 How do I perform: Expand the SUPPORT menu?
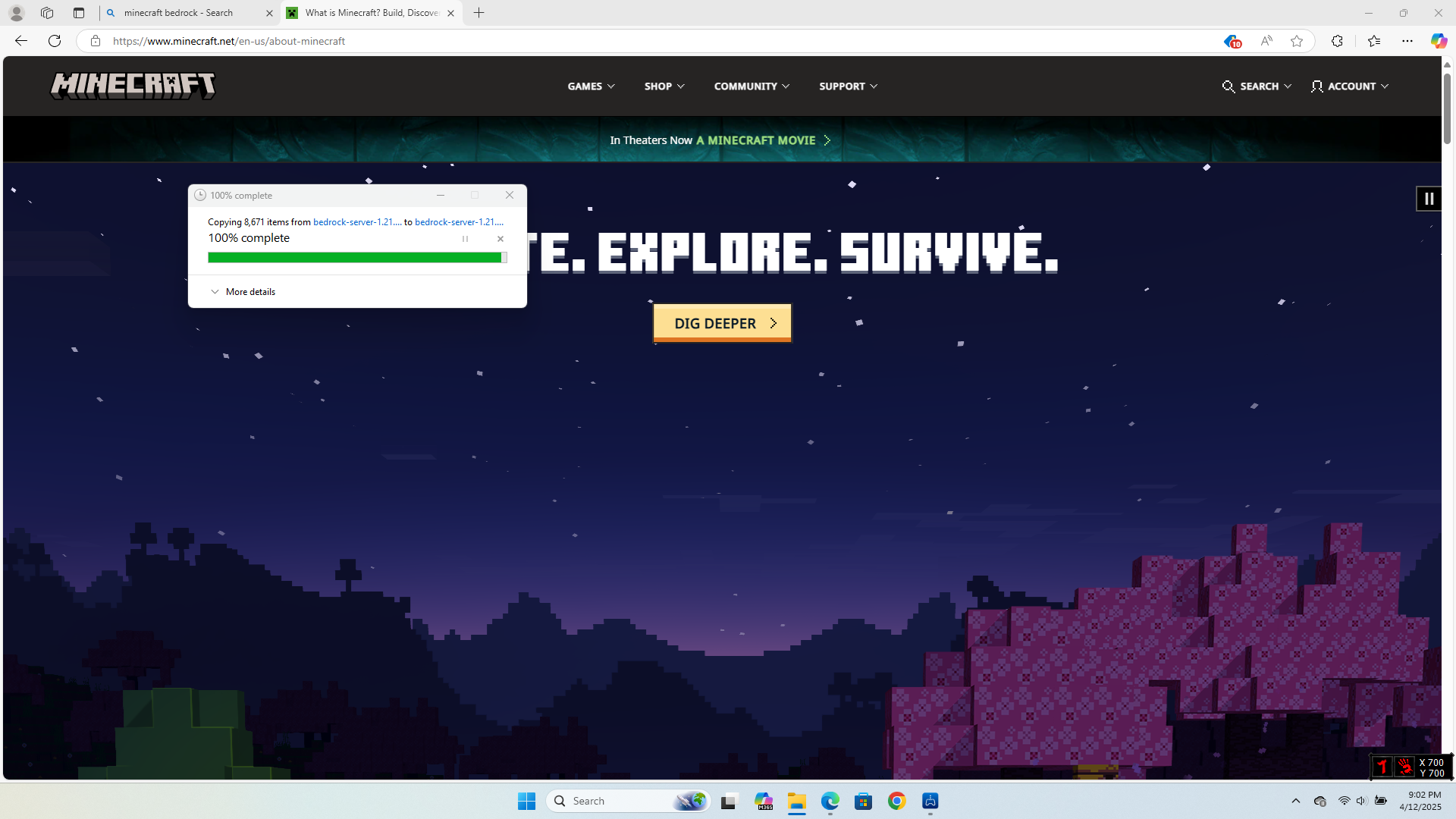tap(849, 86)
